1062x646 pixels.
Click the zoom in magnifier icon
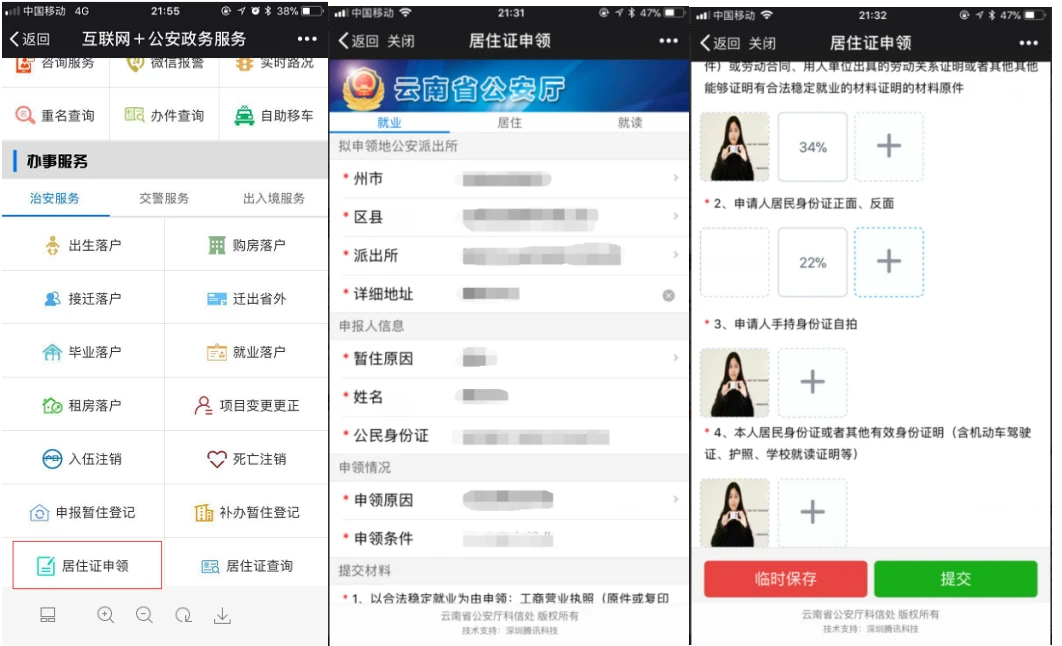tap(106, 615)
